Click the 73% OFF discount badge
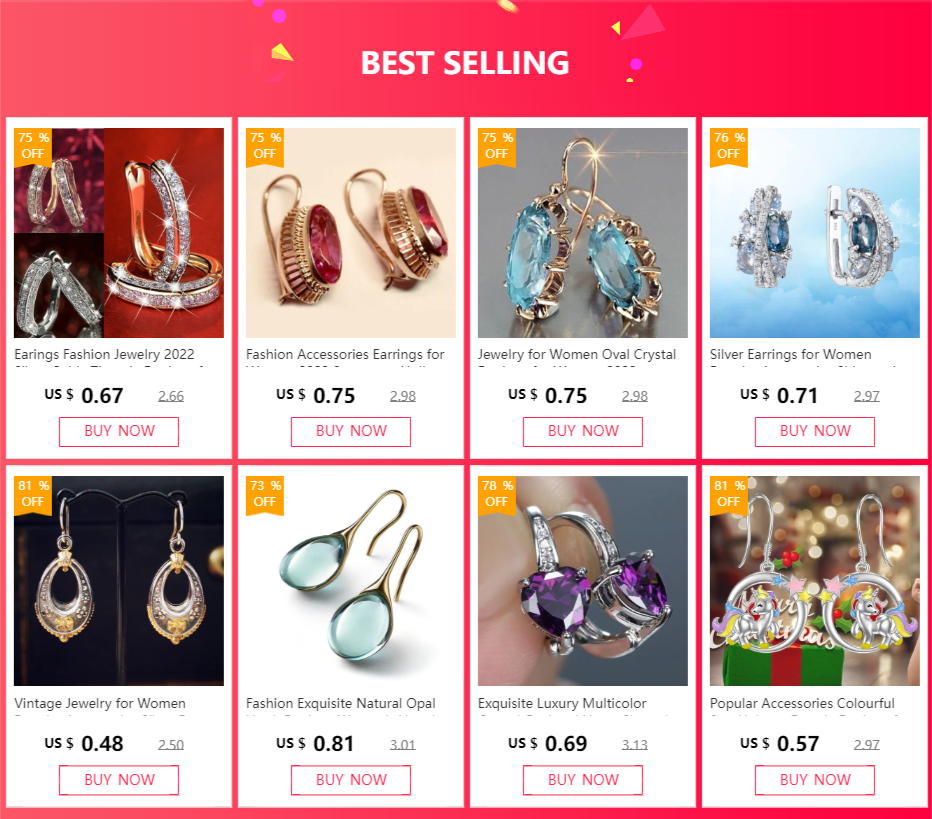 pos(265,494)
